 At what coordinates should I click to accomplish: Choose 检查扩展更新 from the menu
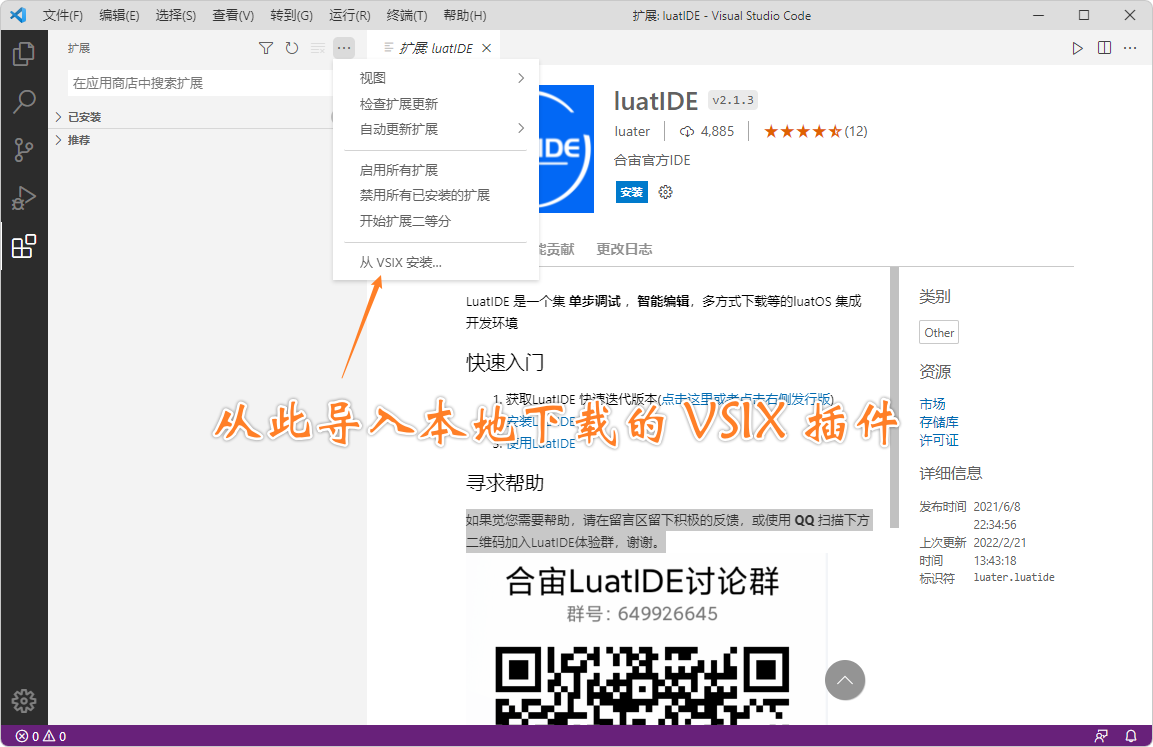436,104
